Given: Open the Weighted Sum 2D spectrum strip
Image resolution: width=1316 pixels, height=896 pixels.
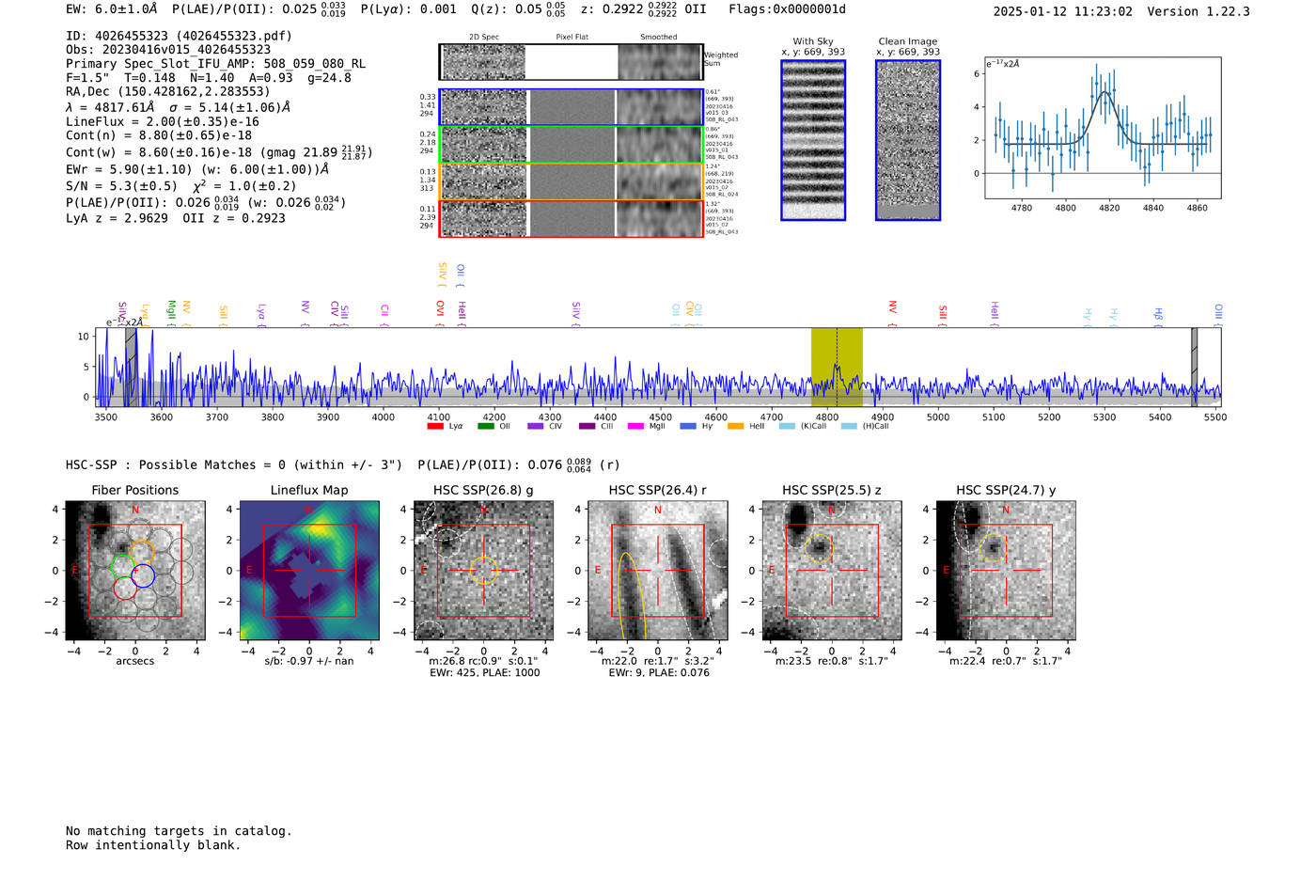Looking at the screenshot, I should 571,62.
